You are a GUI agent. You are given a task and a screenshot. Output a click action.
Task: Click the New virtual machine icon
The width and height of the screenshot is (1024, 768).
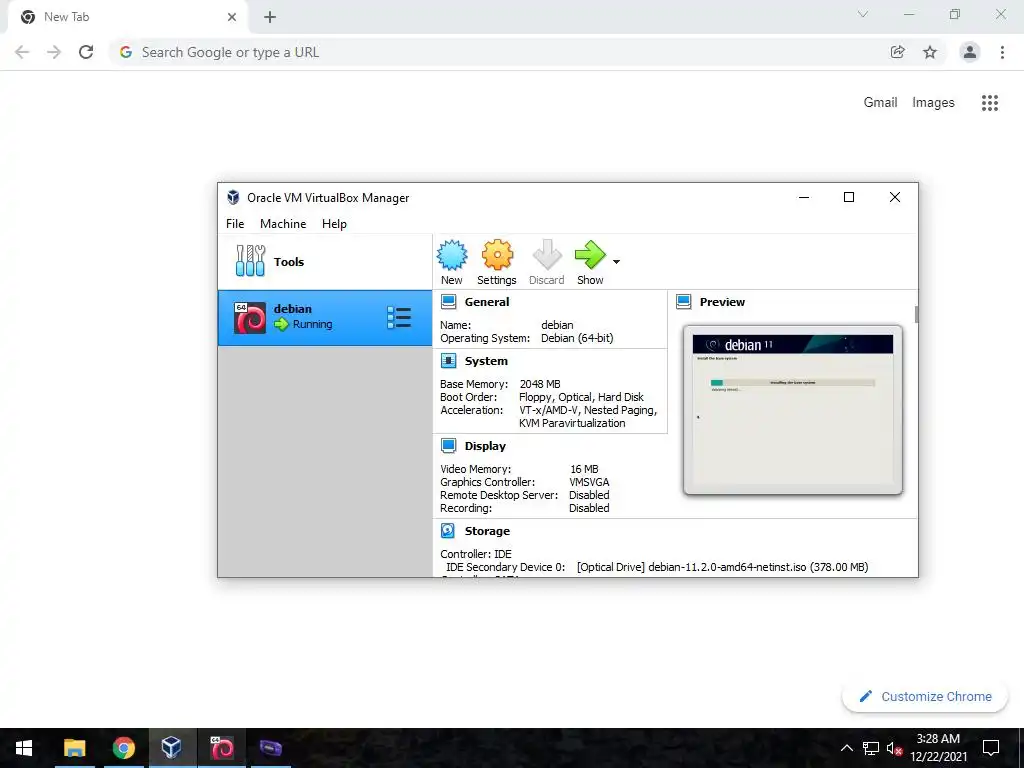pyautogui.click(x=452, y=255)
